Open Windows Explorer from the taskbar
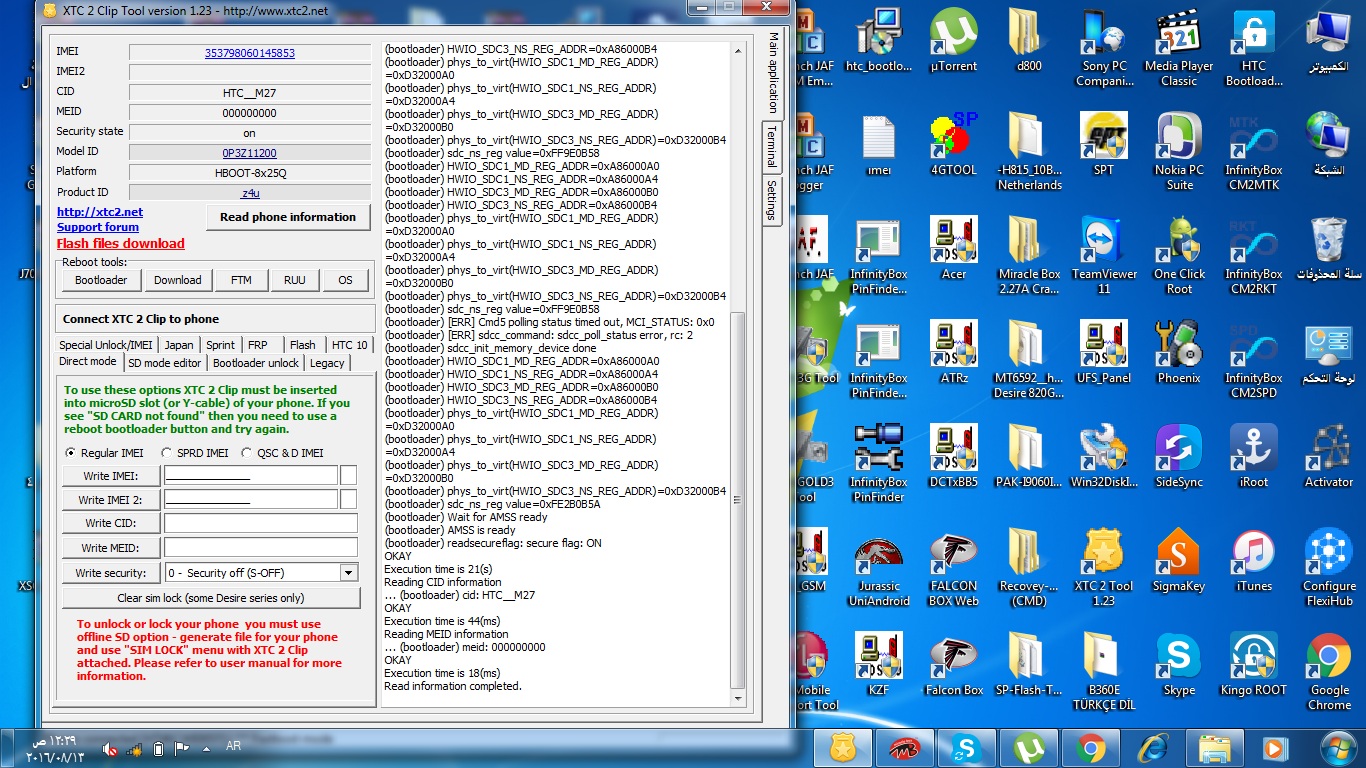1366x768 pixels. pyautogui.click(x=1213, y=747)
